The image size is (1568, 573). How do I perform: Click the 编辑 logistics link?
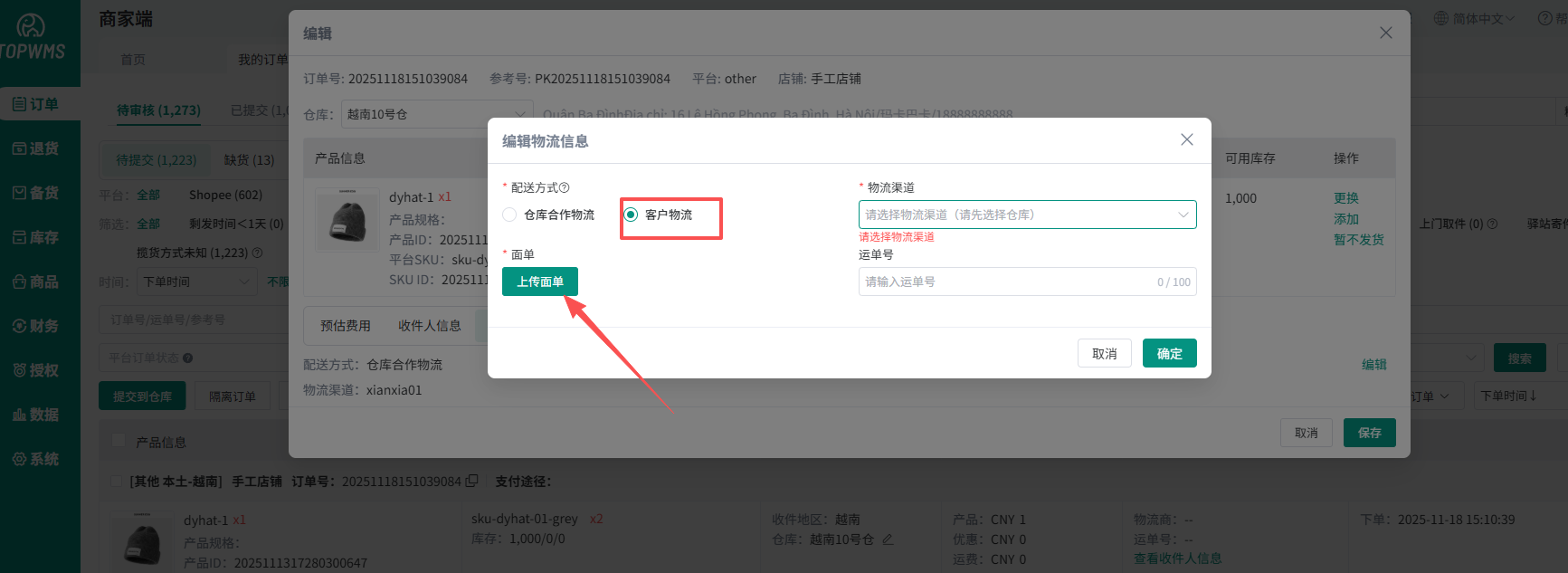pos(1373,365)
